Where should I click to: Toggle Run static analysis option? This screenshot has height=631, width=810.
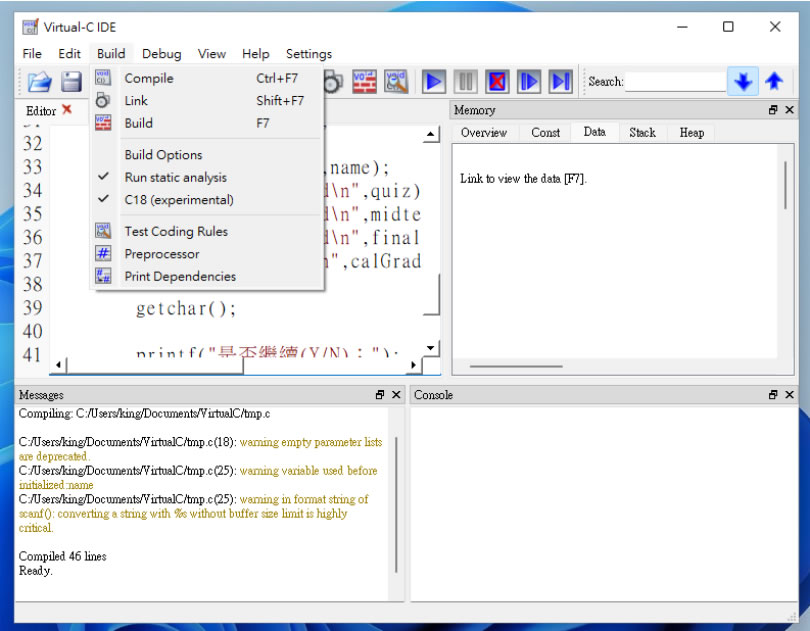click(x=208, y=177)
